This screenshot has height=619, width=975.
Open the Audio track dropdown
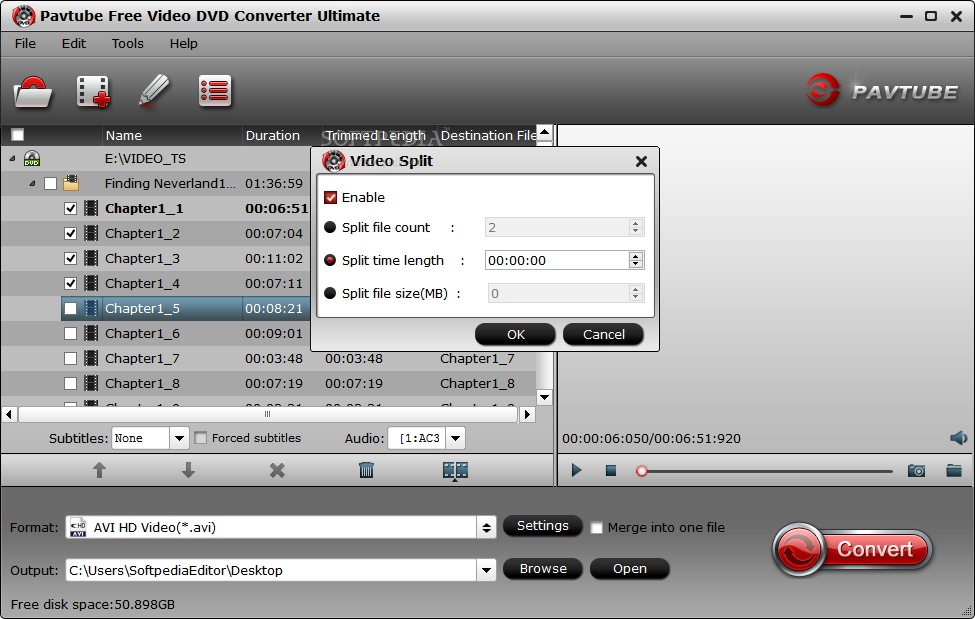click(x=456, y=438)
